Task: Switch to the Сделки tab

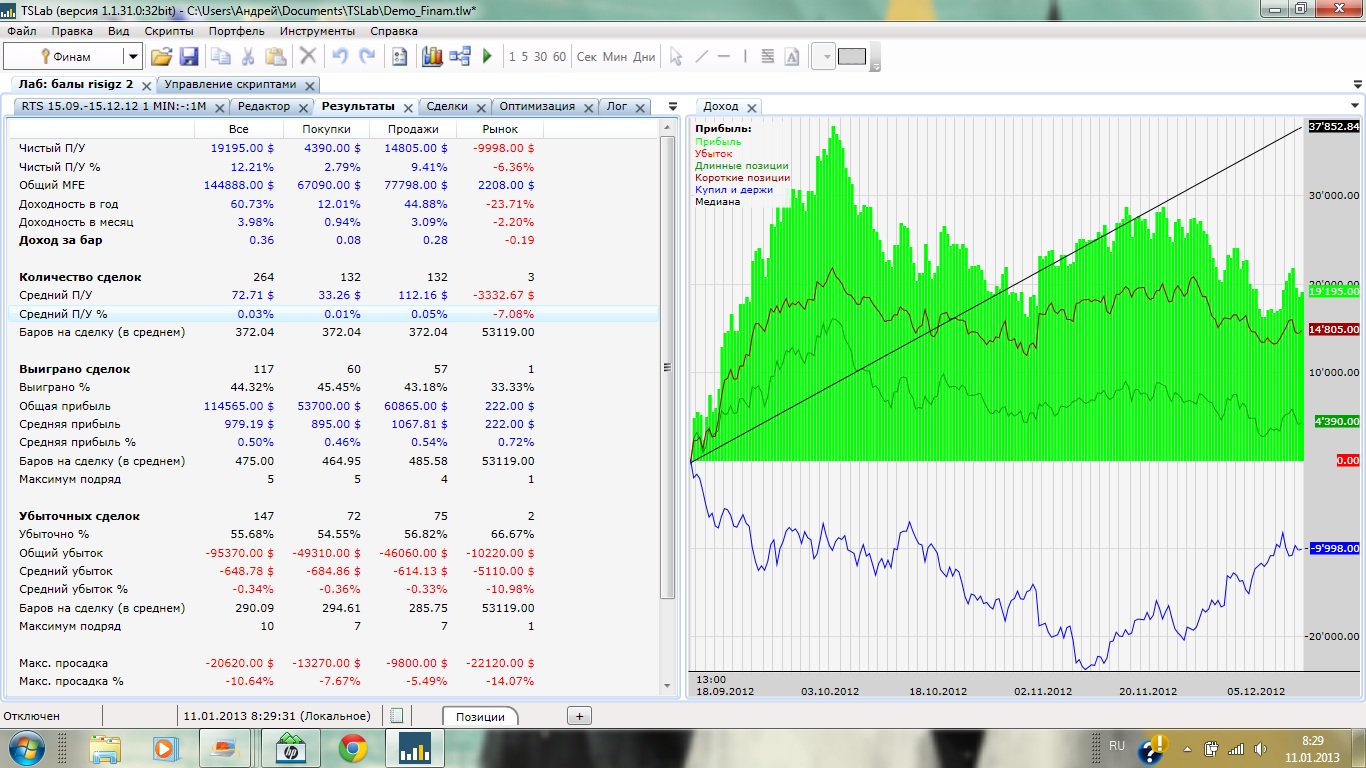Action: coord(447,106)
